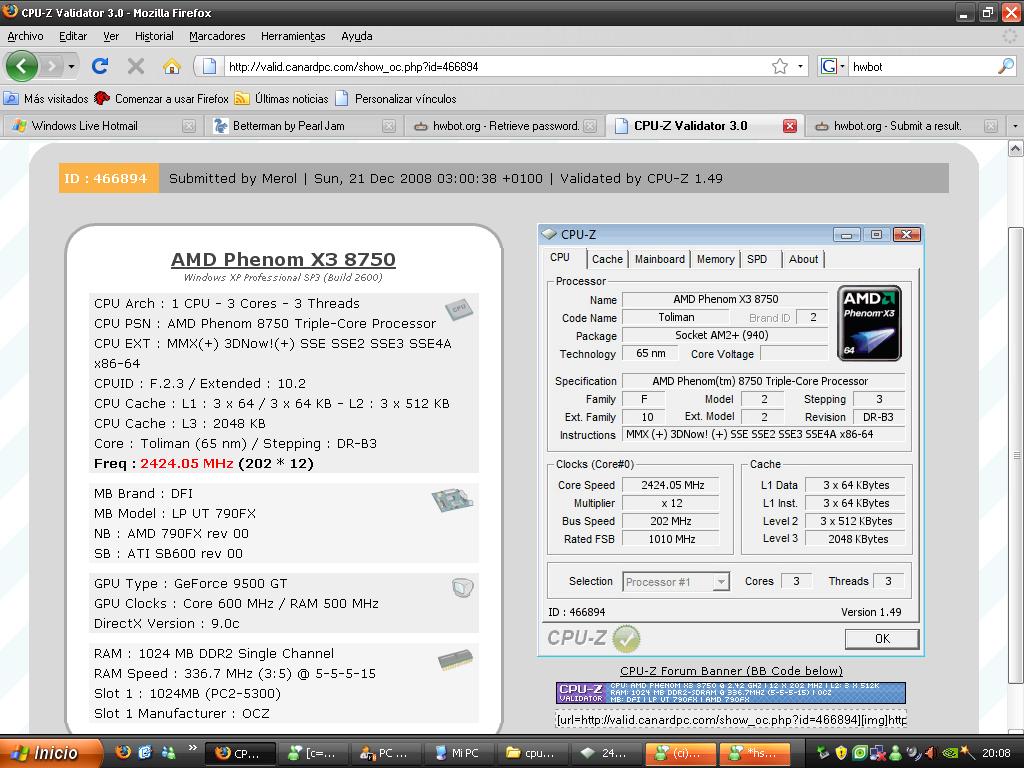Screen dimensions: 1024x768
Task: Click the motherboard icon beside MB Brand
Action: 453,500
